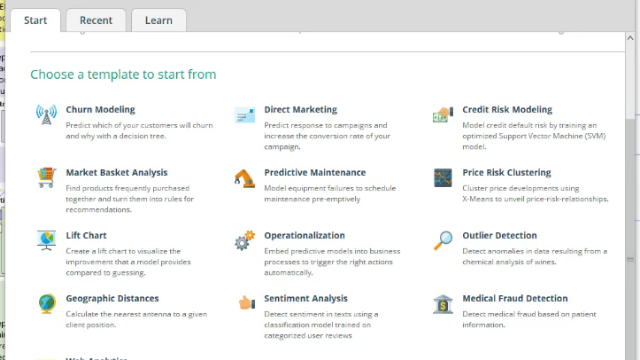
Task: Click the text "Model credit default risk by training an"
Action: 529,125
